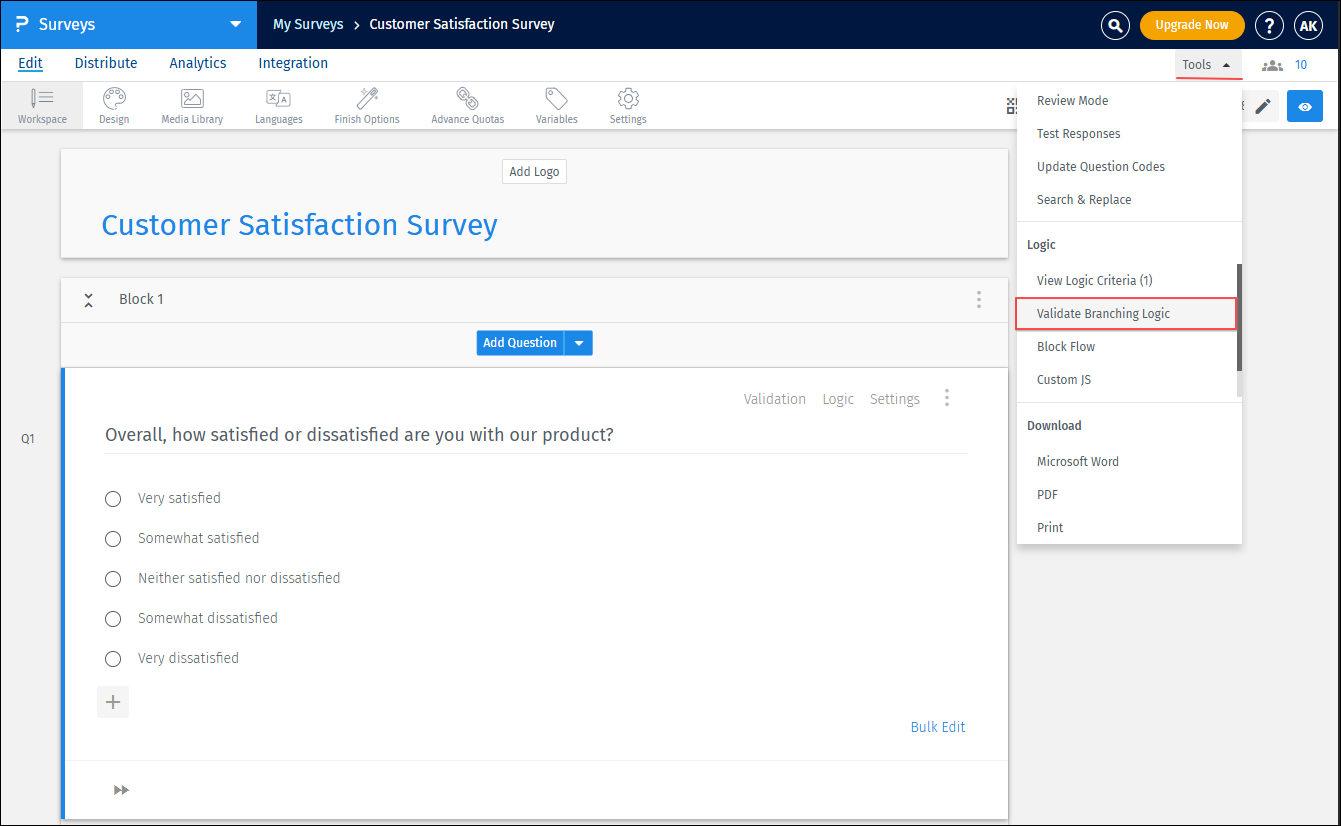The image size is (1341, 826).
Task: Toggle the blue eye preview button
Action: pyautogui.click(x=1304, y=105)
